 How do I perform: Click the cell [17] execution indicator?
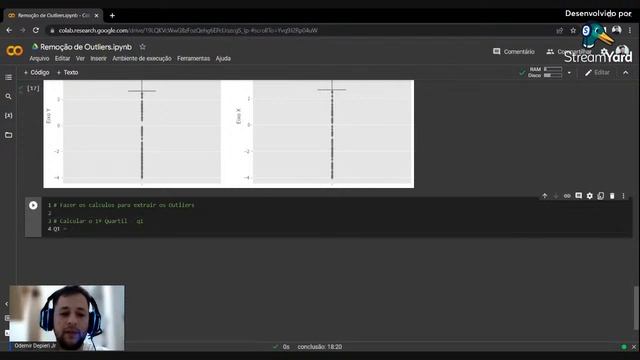tap(33, 88)
